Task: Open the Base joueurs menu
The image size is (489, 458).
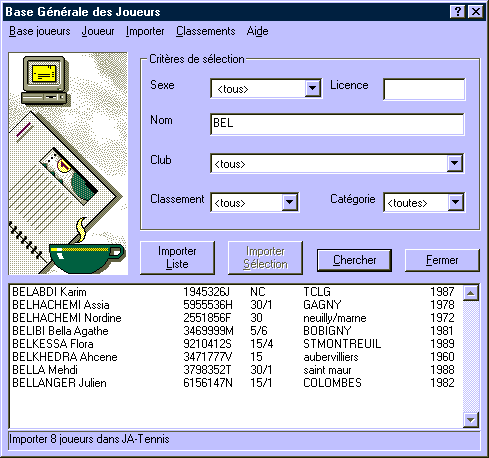Action: coord(40,31)
